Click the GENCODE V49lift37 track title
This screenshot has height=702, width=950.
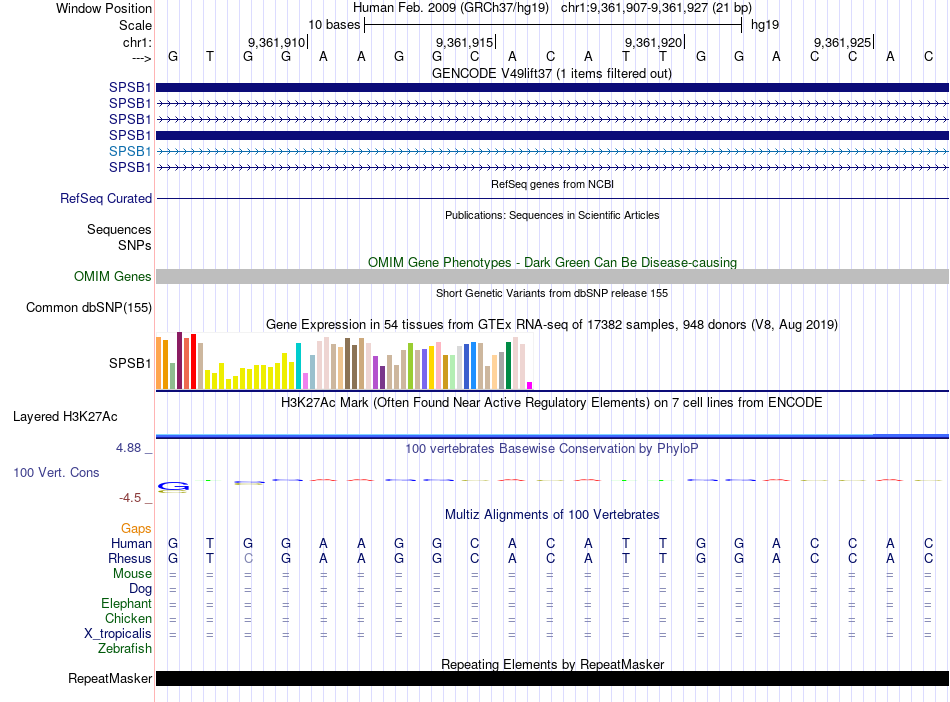(551, 73)
